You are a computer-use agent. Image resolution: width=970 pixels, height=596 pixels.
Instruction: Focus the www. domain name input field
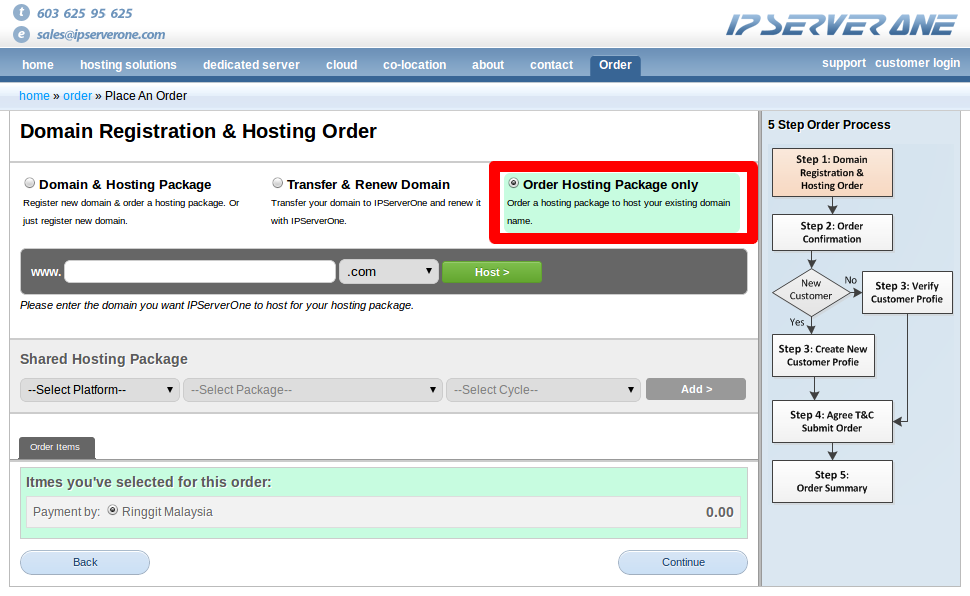point(200,272)
